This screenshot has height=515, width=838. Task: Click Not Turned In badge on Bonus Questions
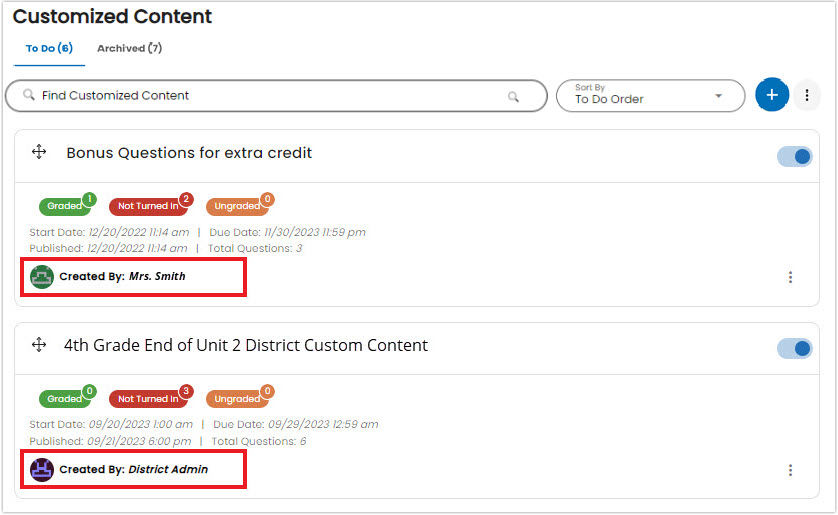[148, 206]
